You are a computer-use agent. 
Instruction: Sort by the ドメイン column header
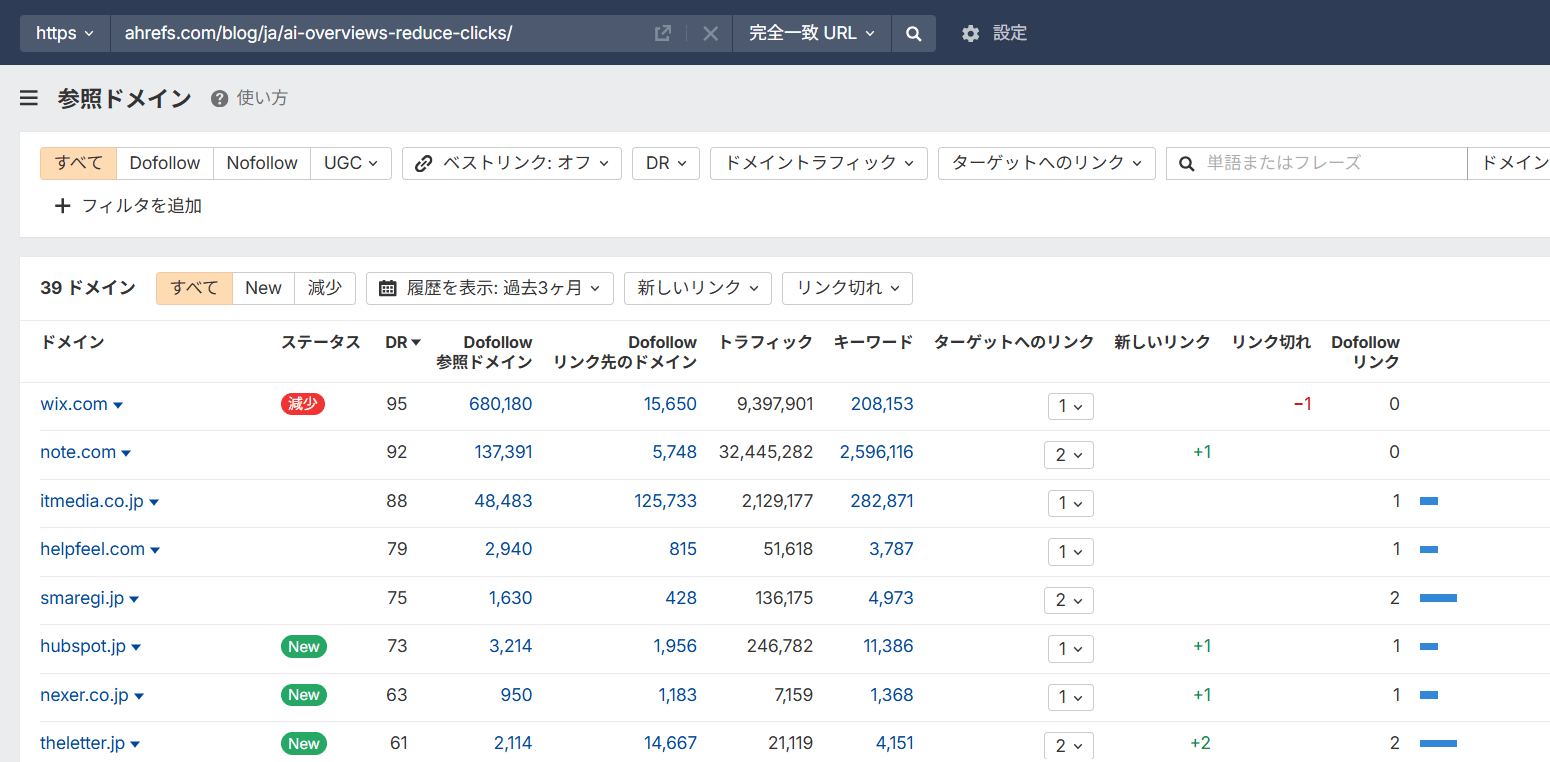coord(72,342)
